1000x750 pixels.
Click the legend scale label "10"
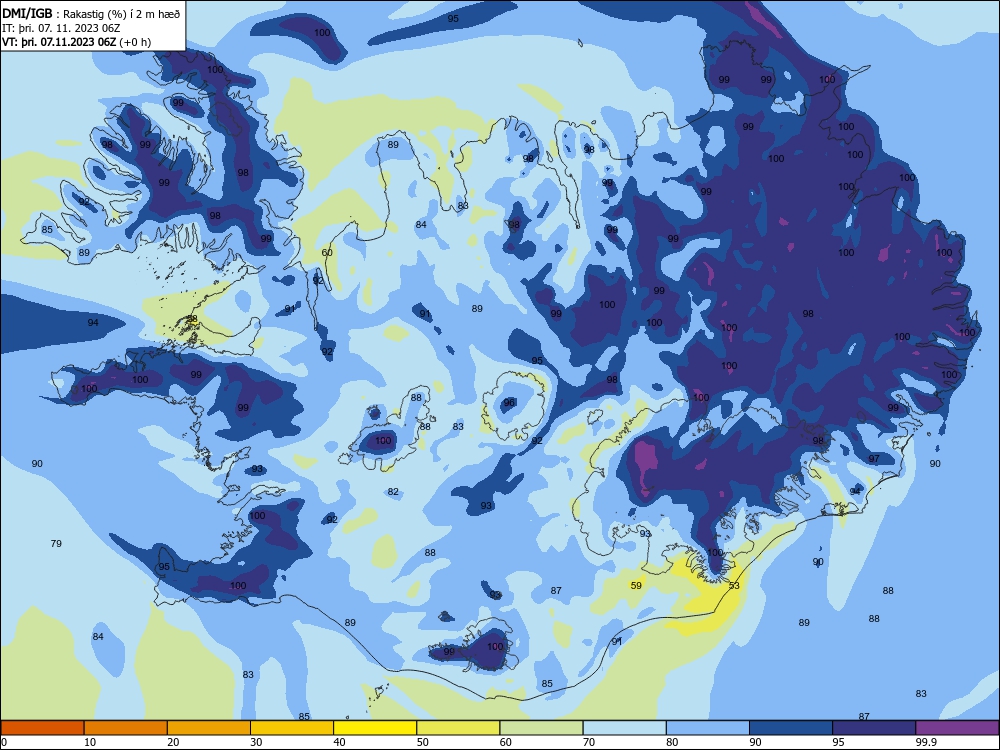tap(90, 742)
